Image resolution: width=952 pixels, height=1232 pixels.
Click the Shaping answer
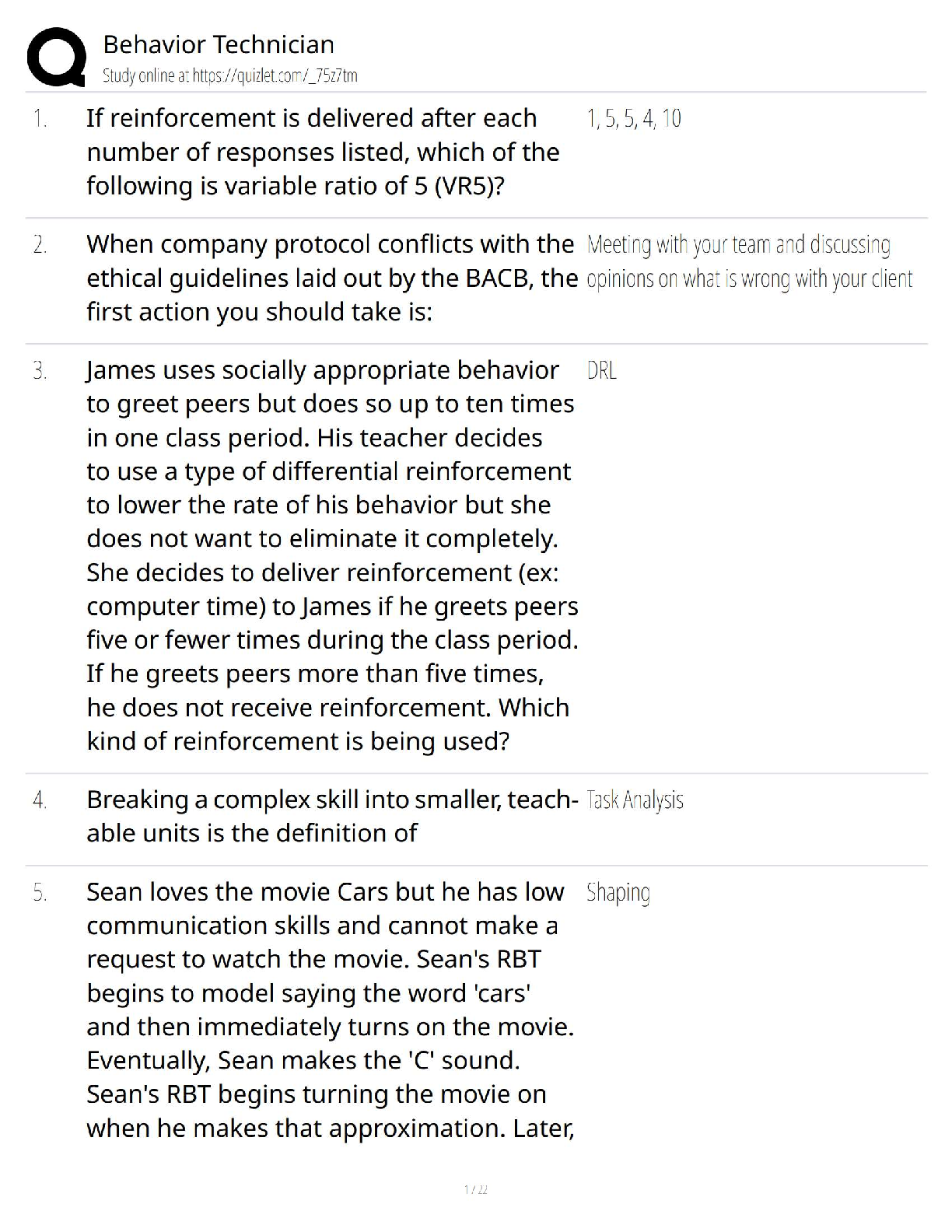(x=618, y=893)
